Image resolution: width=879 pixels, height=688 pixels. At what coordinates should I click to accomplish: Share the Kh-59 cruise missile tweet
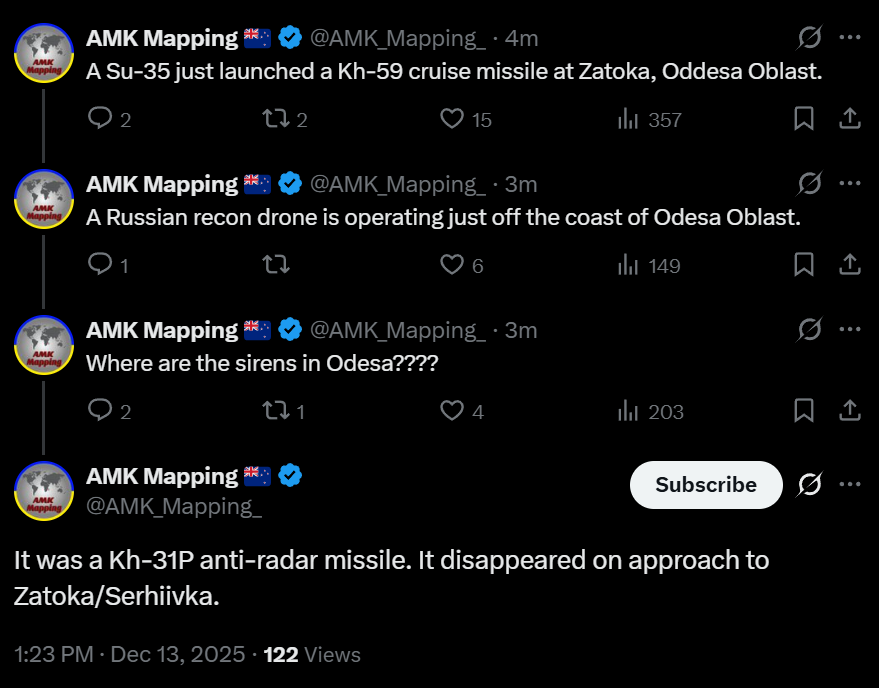click(849, 119)
